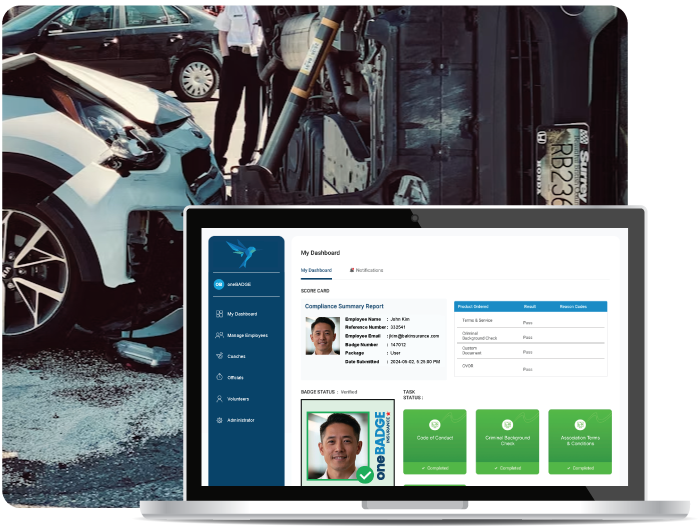
Task: Click the oneBADGE logo text on badge
Action: (381, 446)
